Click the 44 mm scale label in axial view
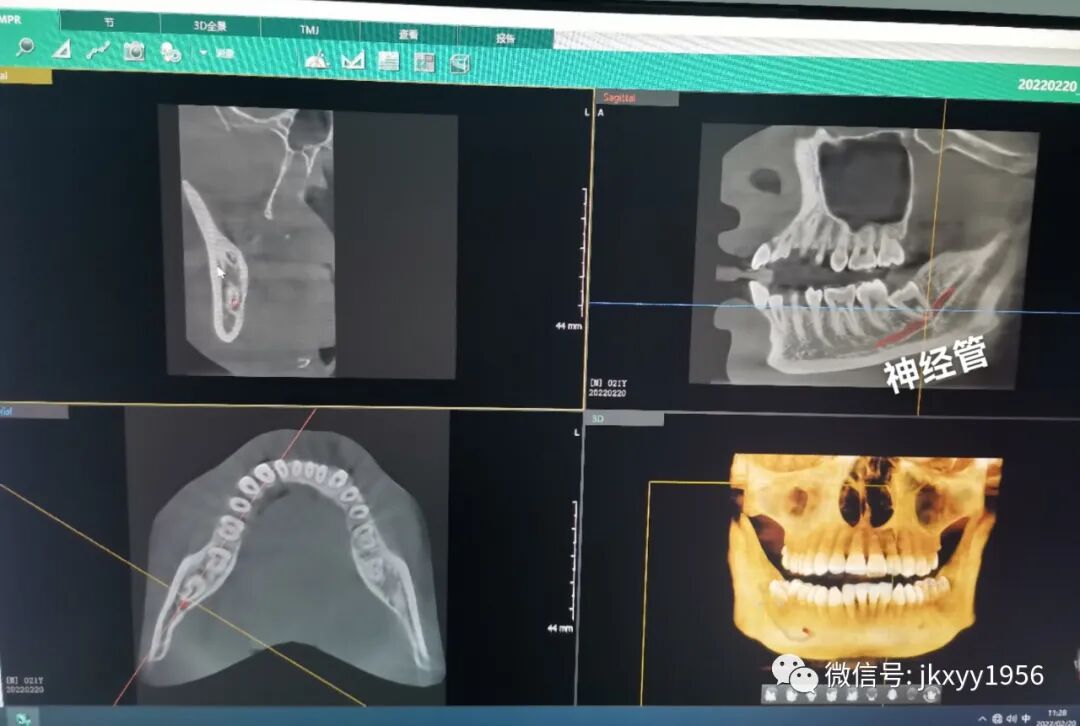The width and height of the screenshot is (1080, 726). click(x=559, y=628)
